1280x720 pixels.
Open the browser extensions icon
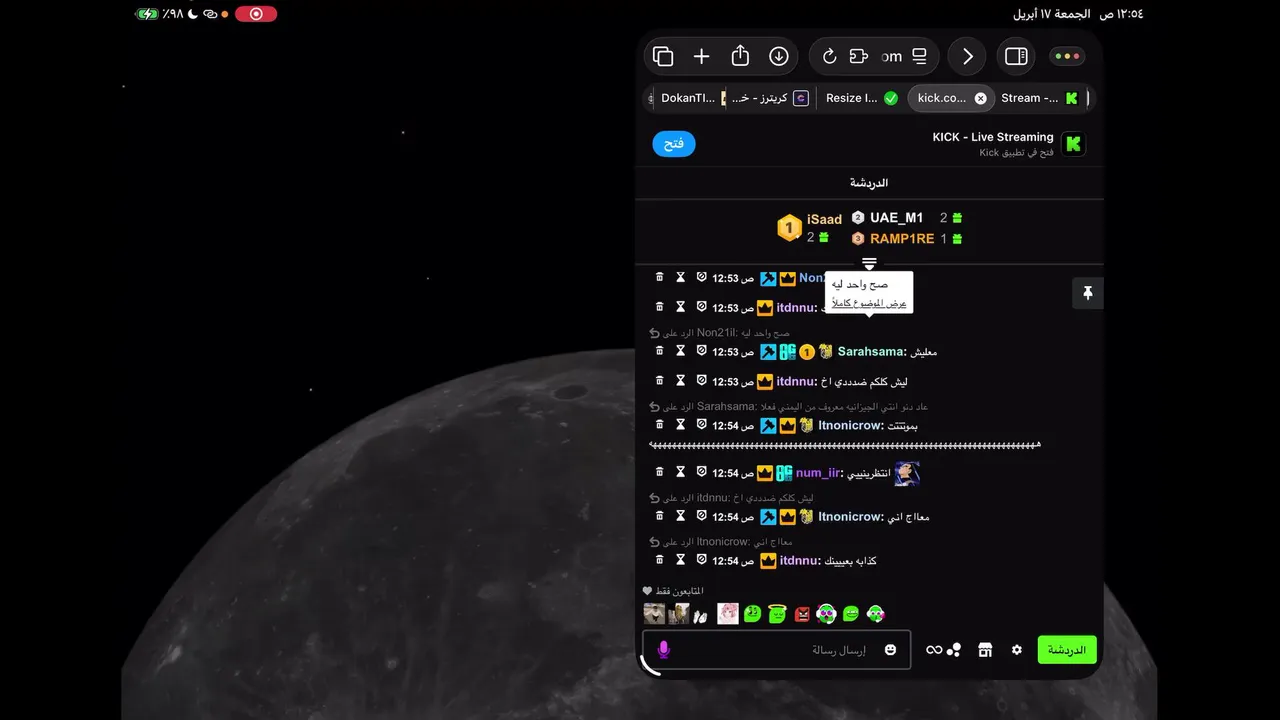click(858, 57)
